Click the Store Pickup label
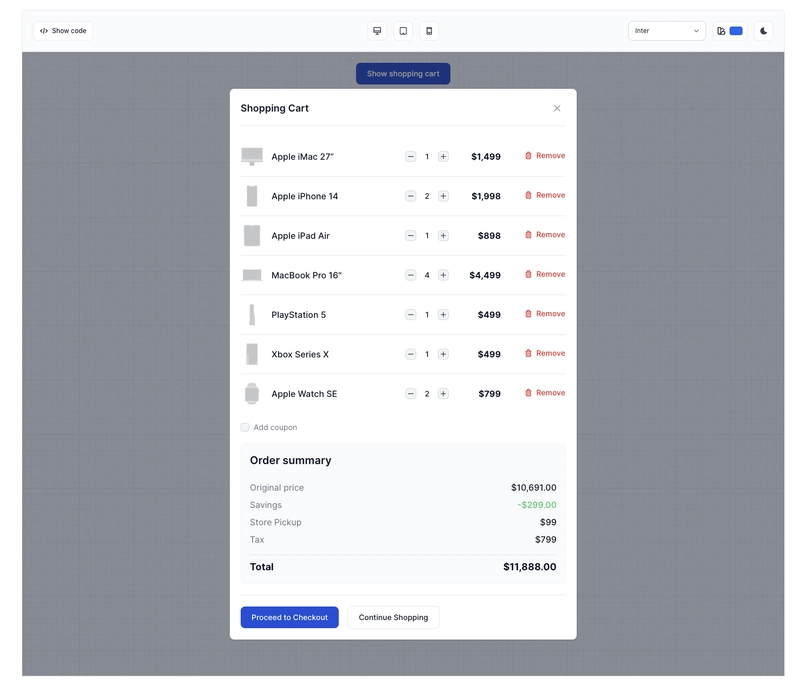This screenshot has width=800, height=691. pyautogui.click(x=276, y=522)
